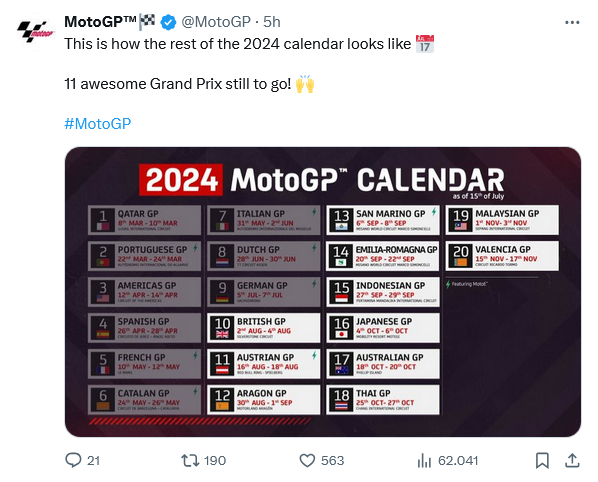Click the reply icon with 21 comments
The image size is (598, 482).
tap(73, 460)
